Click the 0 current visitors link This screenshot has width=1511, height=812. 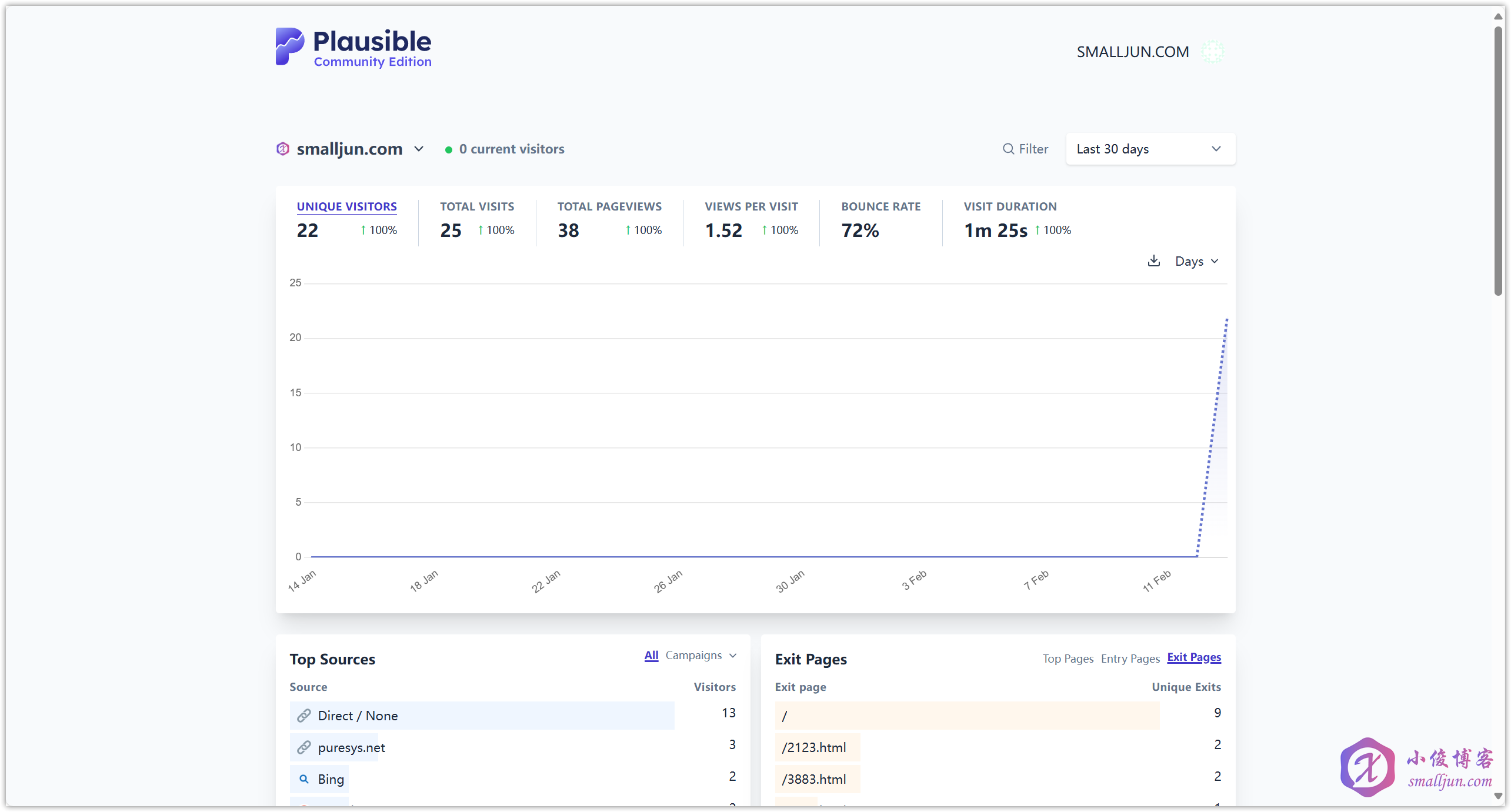511,149
